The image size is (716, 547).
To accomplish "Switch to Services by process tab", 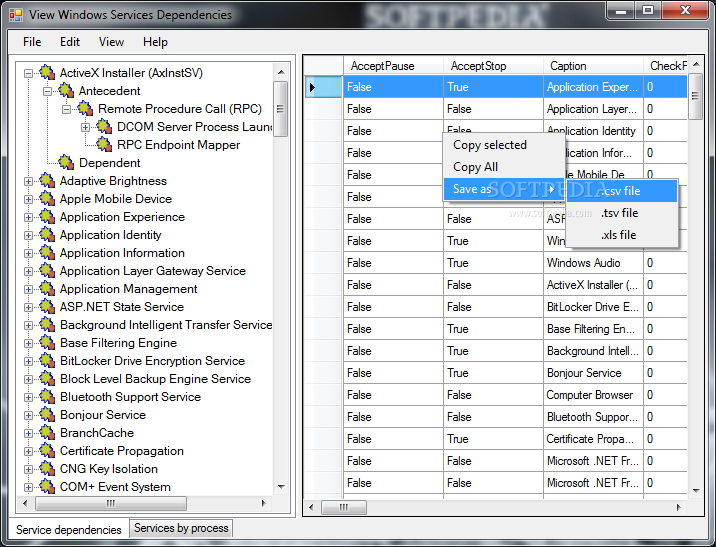I will (181, 528).
